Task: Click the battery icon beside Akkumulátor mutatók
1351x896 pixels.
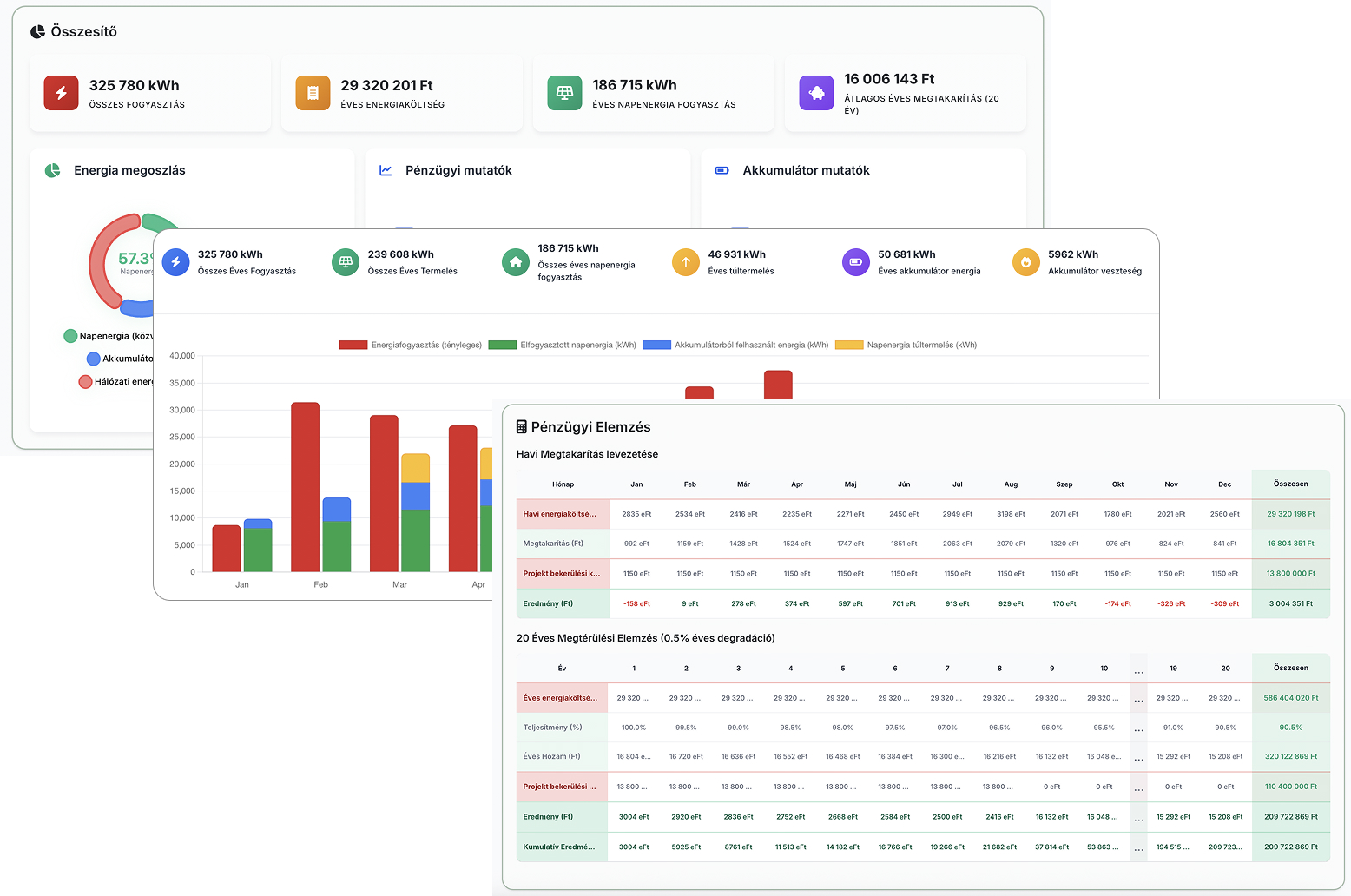Action: [x=722, y=170]
